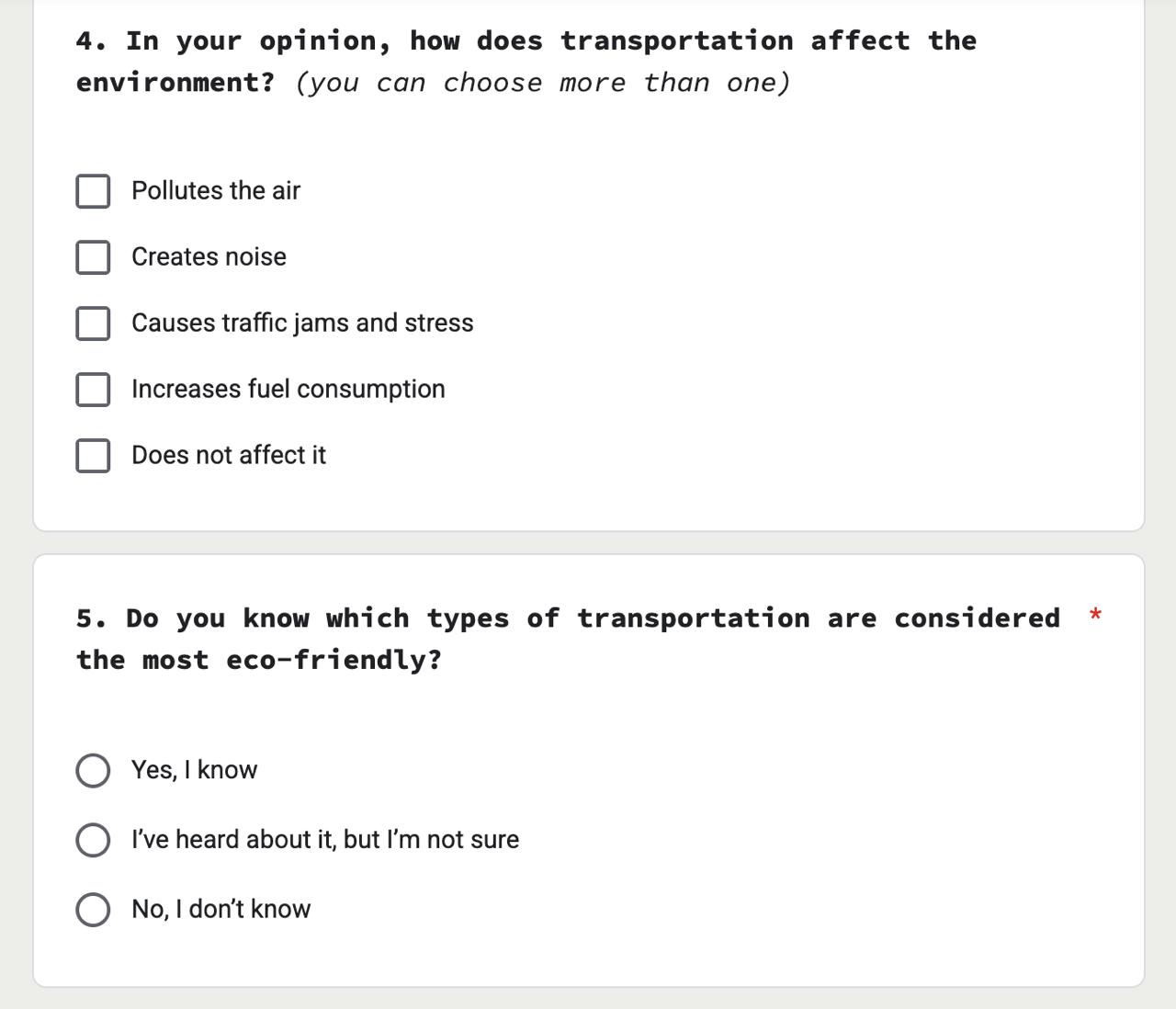
Task: Choose the "Yes, I know" radio button
Action: (93, 771)
